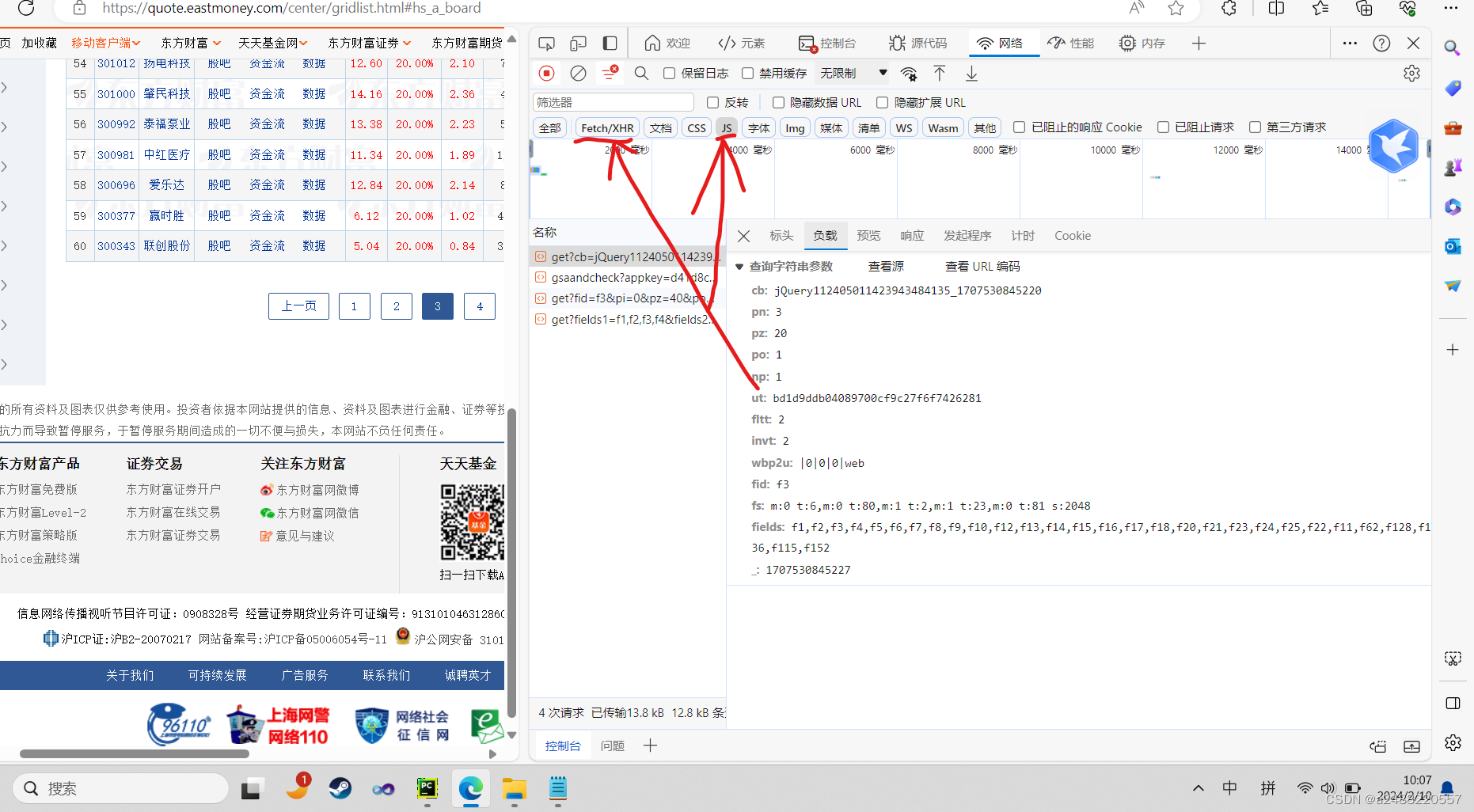The image size is (1474, 812).
Task: Click the export HAR download arrow
Action: [971, 74]
